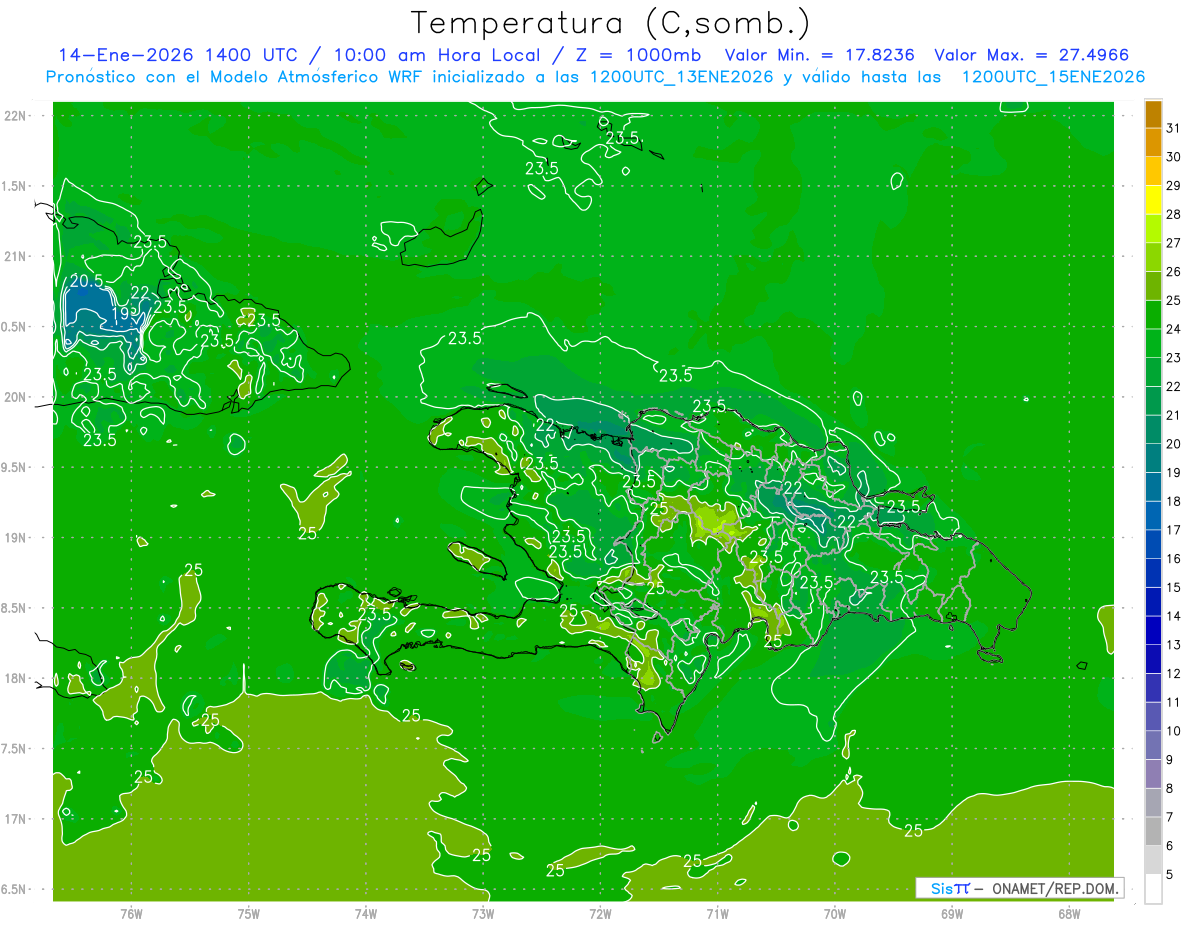1200x927 pixels.
Task: Pick the lime swatch between 27 and 28
Action: pyautogui.click(x=1153, y=229)
